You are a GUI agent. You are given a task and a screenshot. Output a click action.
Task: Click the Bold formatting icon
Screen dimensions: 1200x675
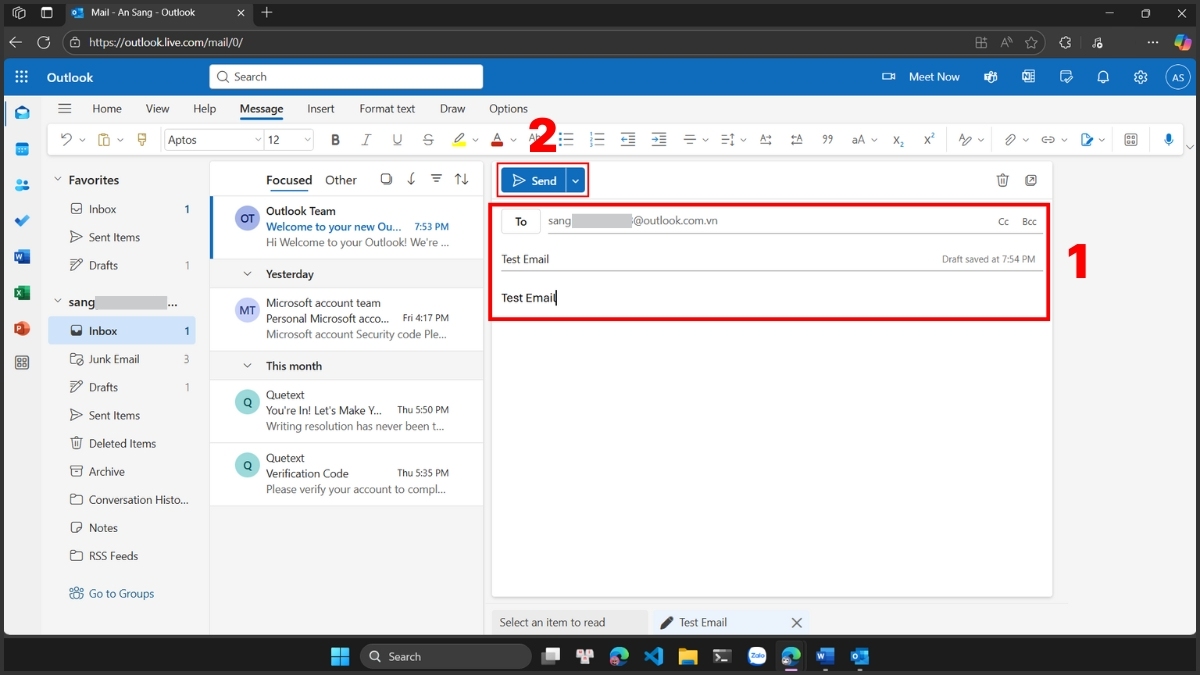(335, 140)
